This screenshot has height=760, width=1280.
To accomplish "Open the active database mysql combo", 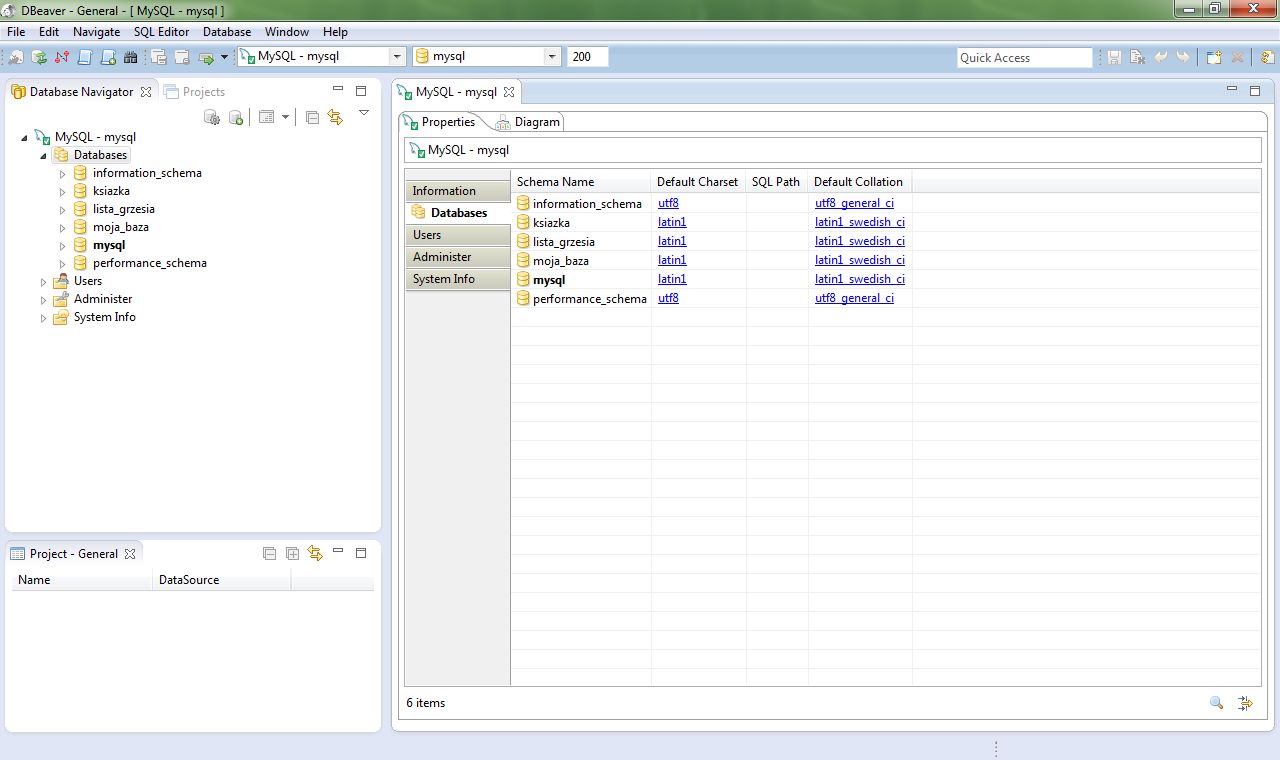I will [487, 57].
